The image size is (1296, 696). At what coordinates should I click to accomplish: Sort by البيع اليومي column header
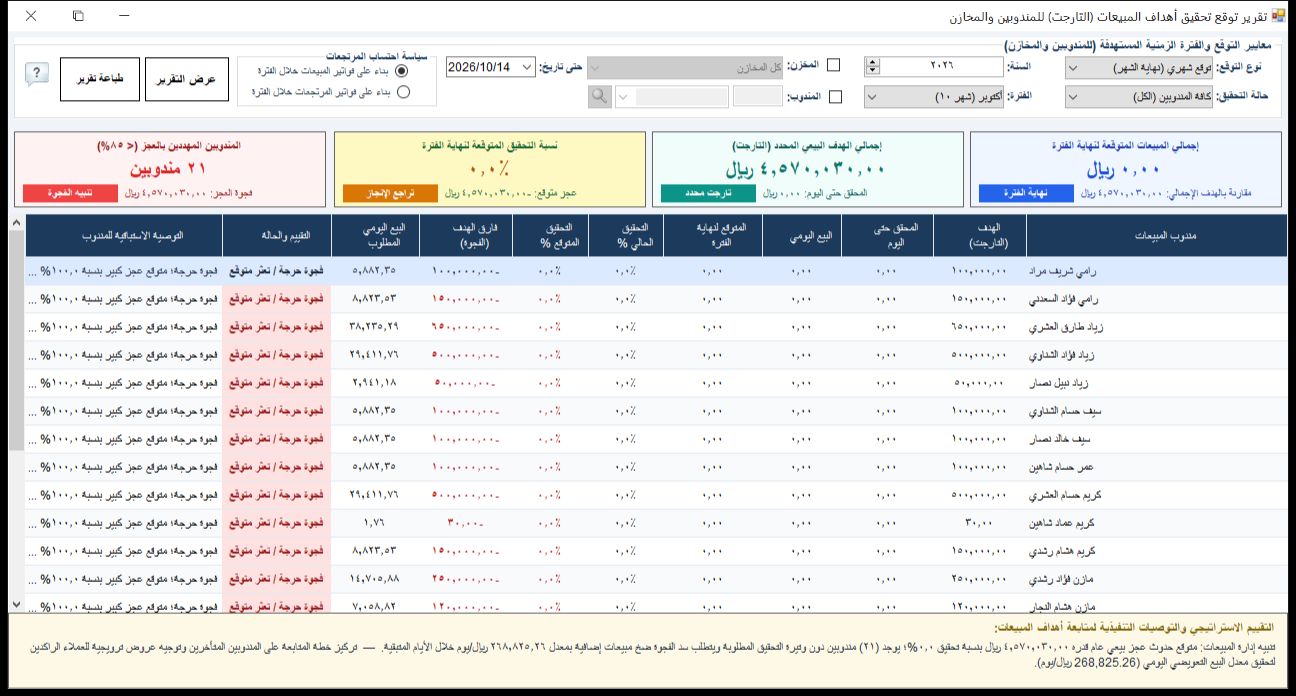click(x=802, y=236)
